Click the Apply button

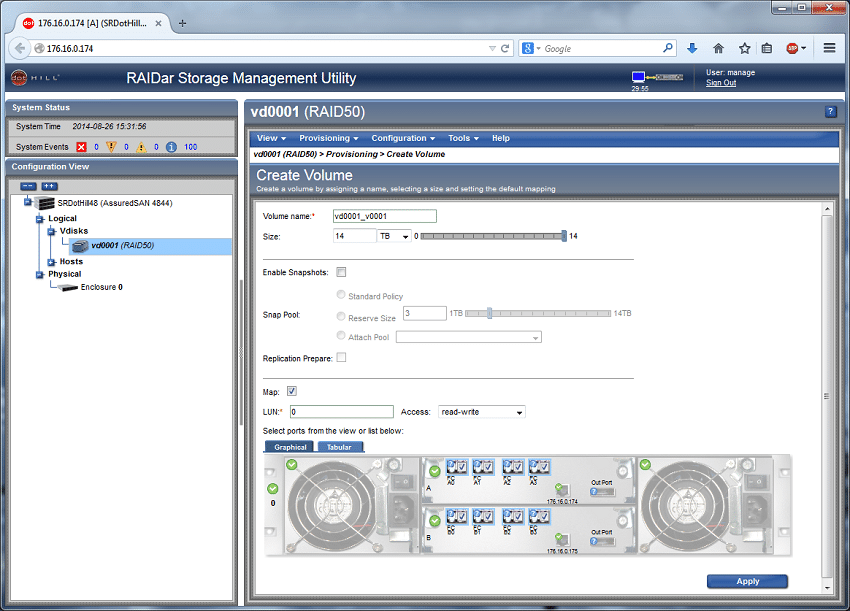click(x=747, y=581)
